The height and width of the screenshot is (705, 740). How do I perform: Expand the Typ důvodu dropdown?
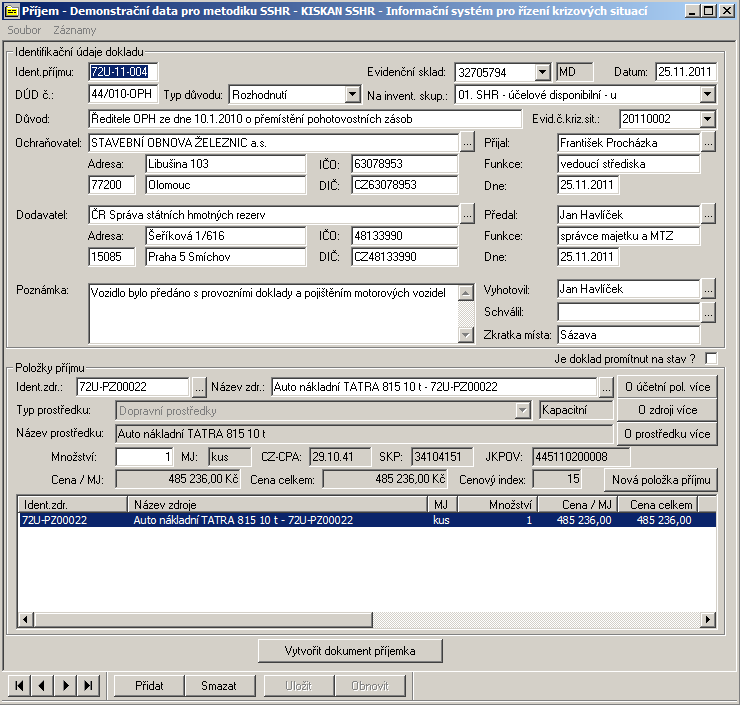pyautogui.click(x=352, y=95)
